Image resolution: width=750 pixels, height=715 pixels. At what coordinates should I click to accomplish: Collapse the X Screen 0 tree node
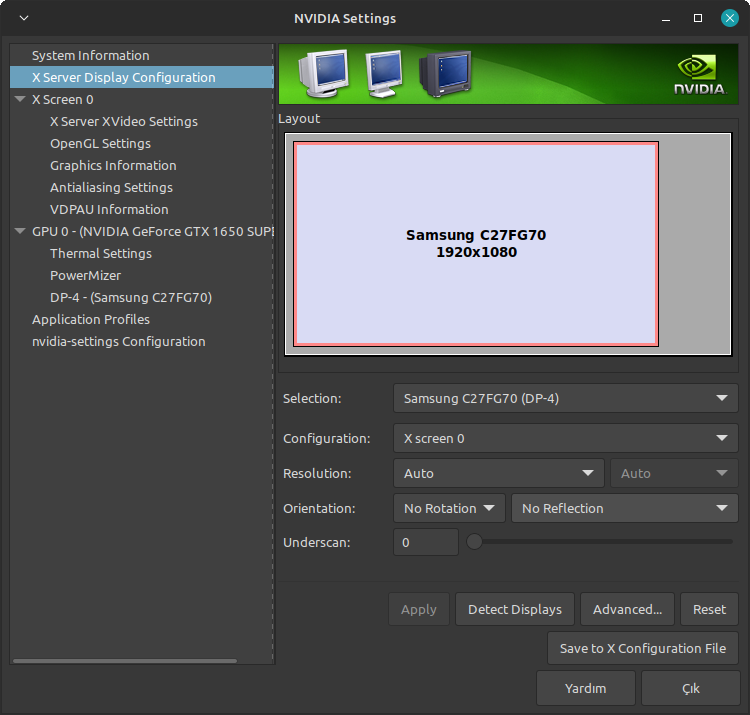[20, 99]
